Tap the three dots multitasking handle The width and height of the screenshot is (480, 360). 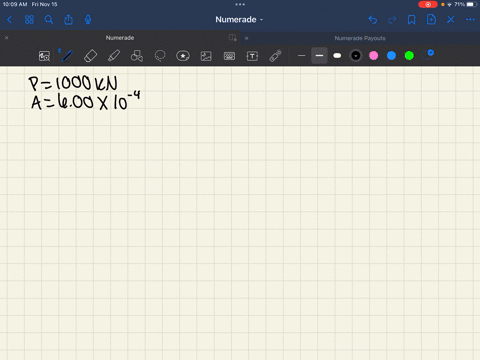pyautogui.click(x=240, y=4)
